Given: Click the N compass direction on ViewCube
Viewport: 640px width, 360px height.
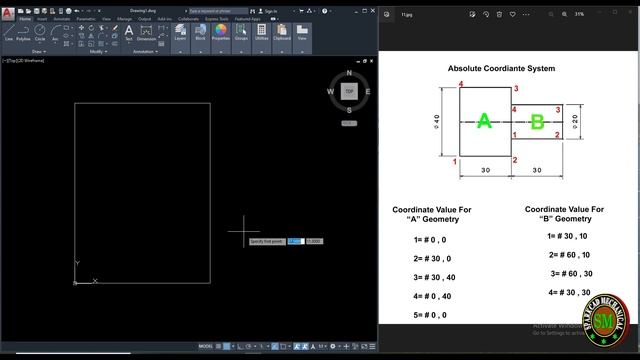Looking at the screenshot, I should point(349,73).
